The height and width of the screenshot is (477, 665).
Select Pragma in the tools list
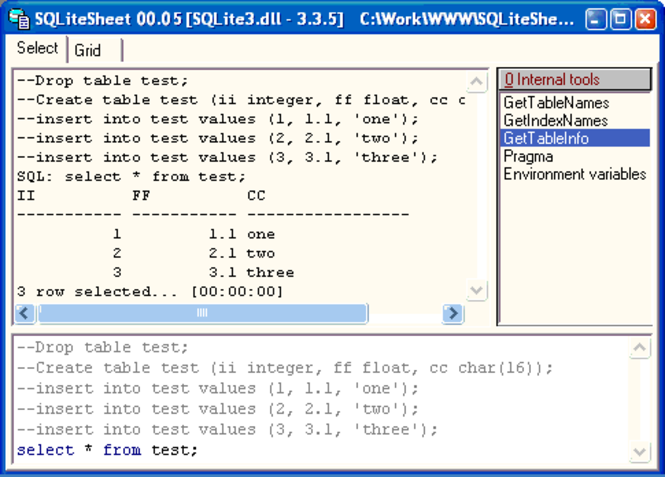coord(575,156)
